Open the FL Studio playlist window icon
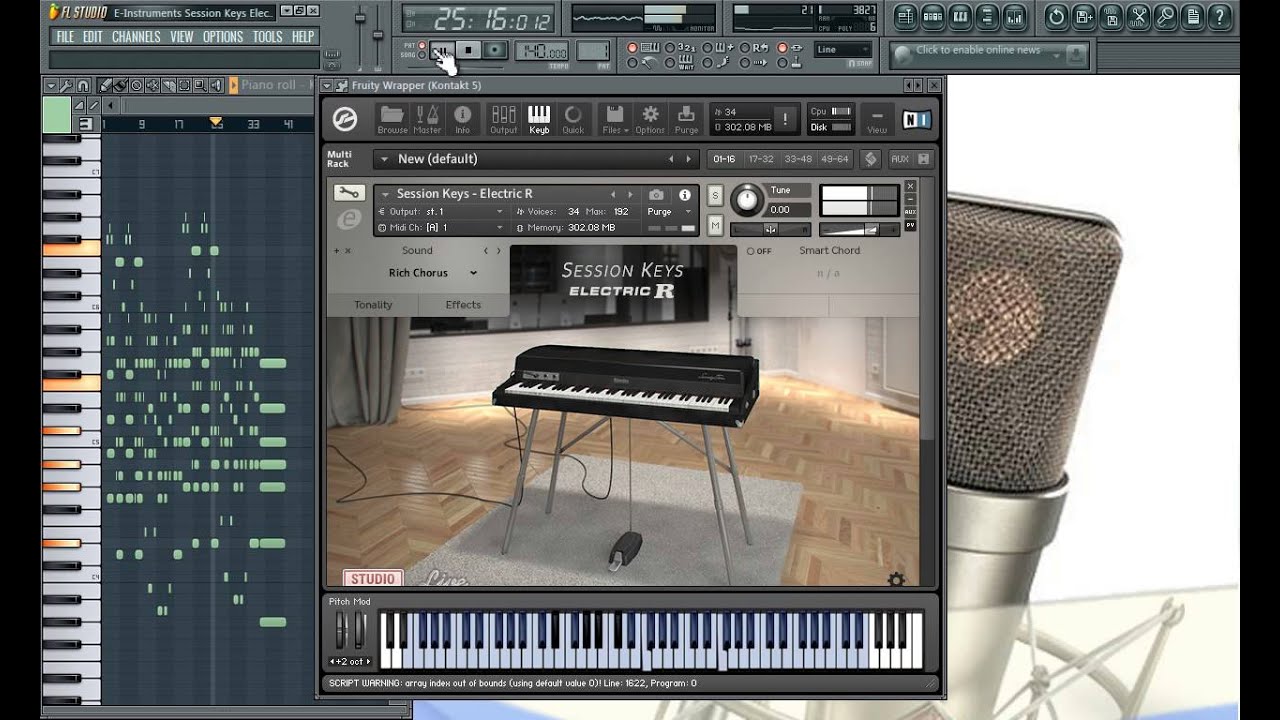The height and width of the screenshot is (720, 1280). [905, 16]
